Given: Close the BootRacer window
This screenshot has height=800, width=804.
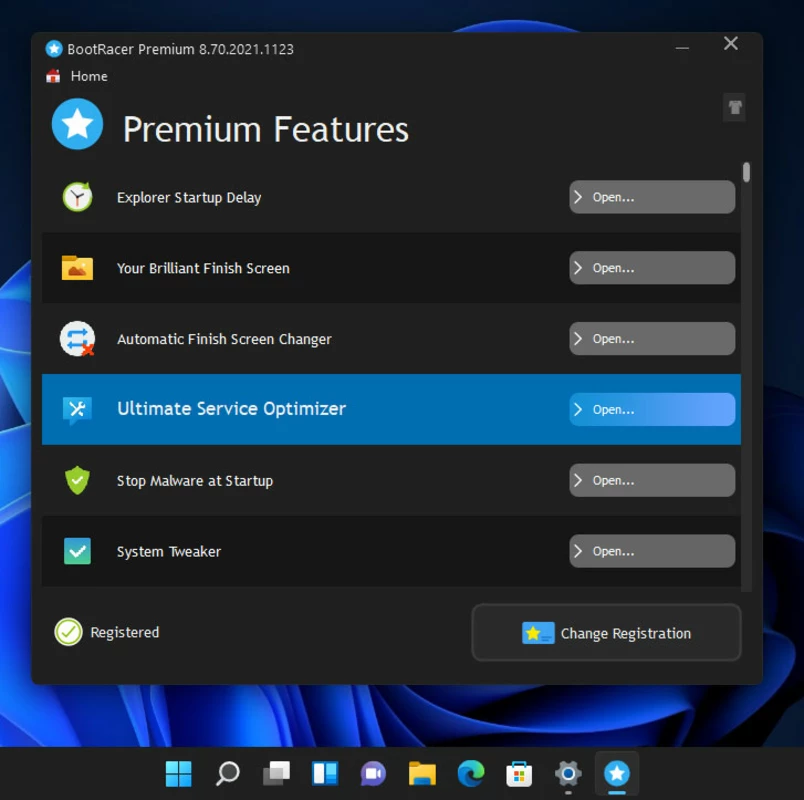Looking at the screenshot, I should tap(731, 44).
